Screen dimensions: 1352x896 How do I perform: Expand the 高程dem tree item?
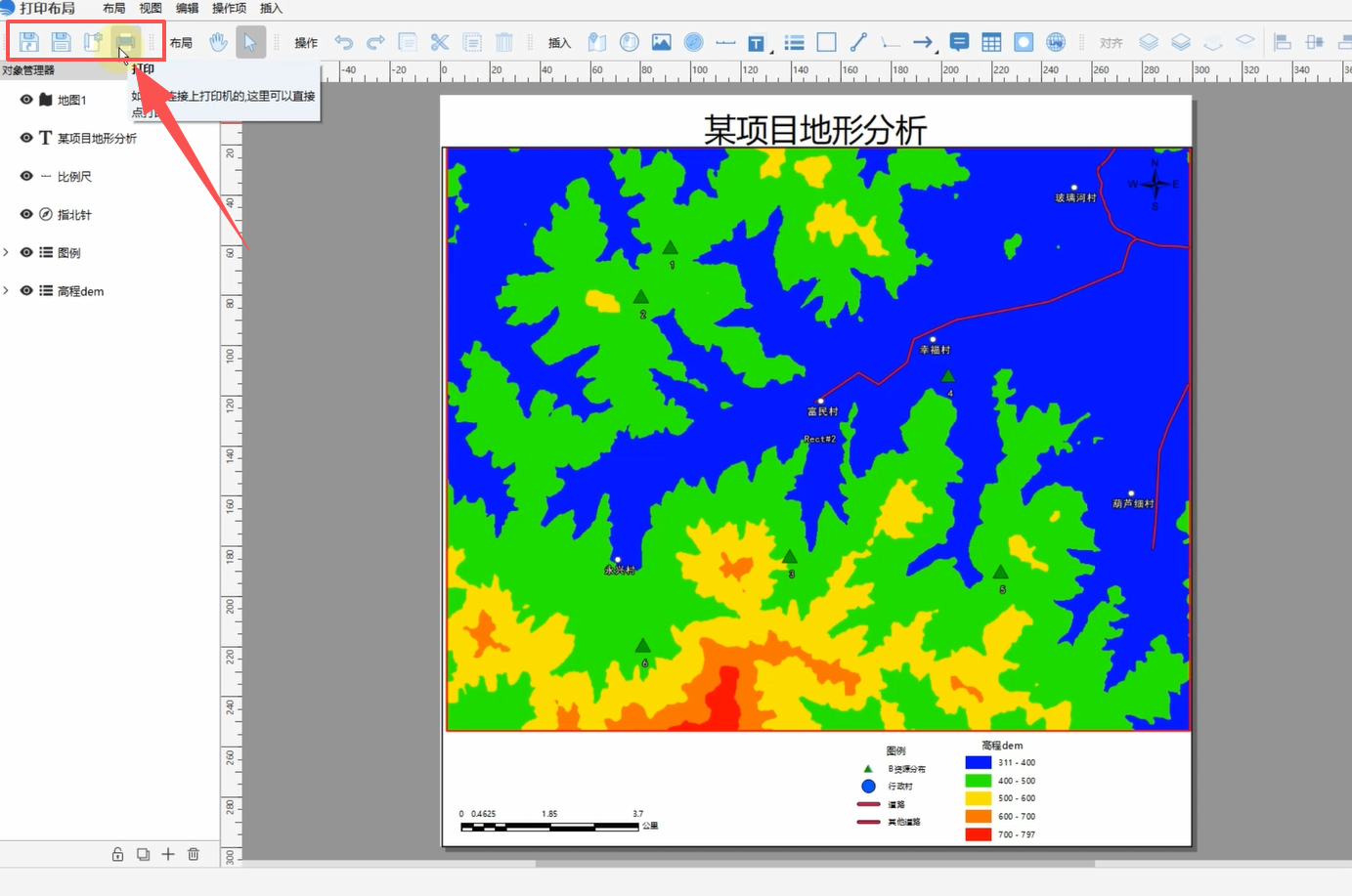6,290
